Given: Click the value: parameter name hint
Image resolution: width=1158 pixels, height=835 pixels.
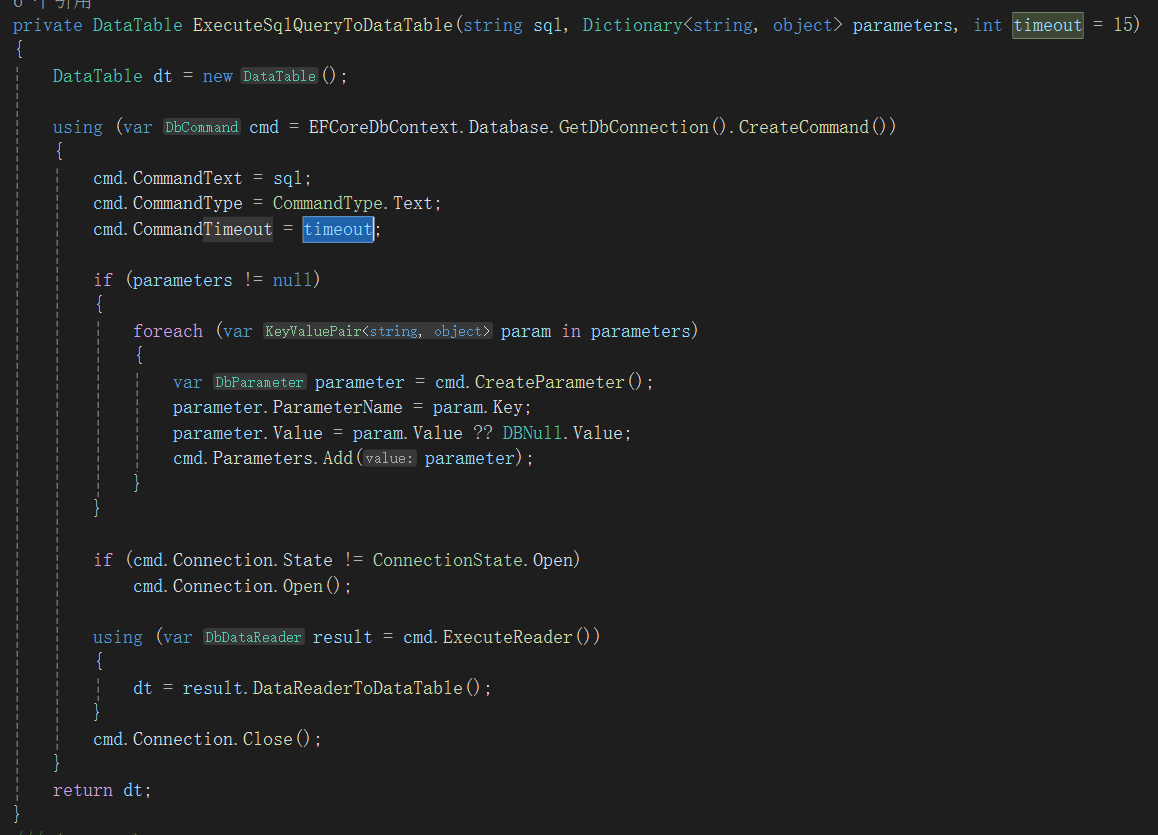Looking at the screenshot, I should 389,458.
